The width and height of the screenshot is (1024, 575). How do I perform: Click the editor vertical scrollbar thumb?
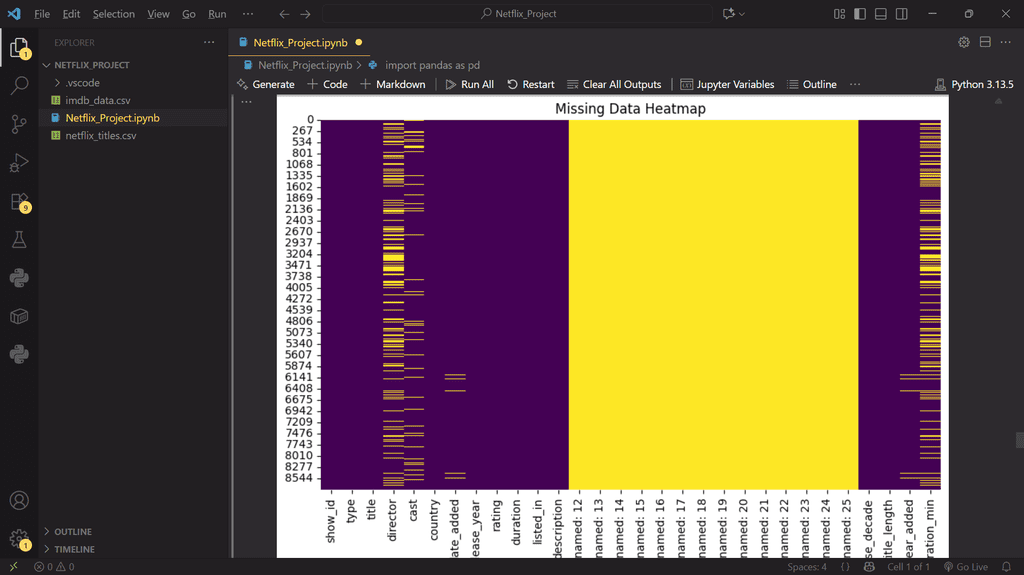pyautogui.click(x=1019, y=440)
